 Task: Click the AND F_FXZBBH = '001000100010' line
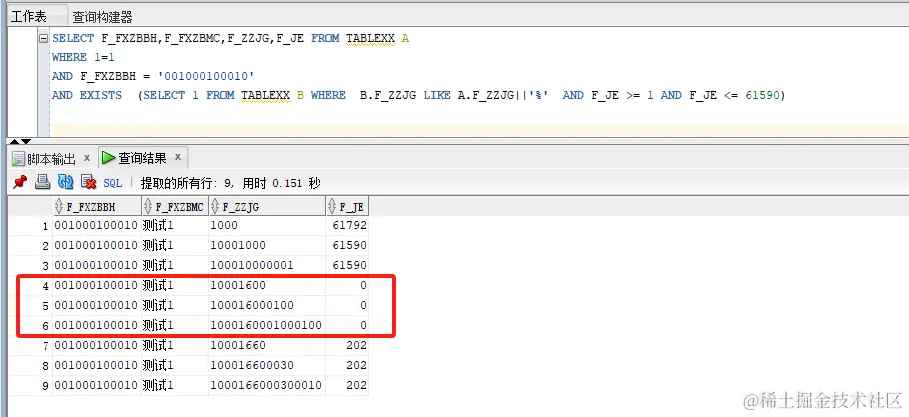tap(153, 76)
